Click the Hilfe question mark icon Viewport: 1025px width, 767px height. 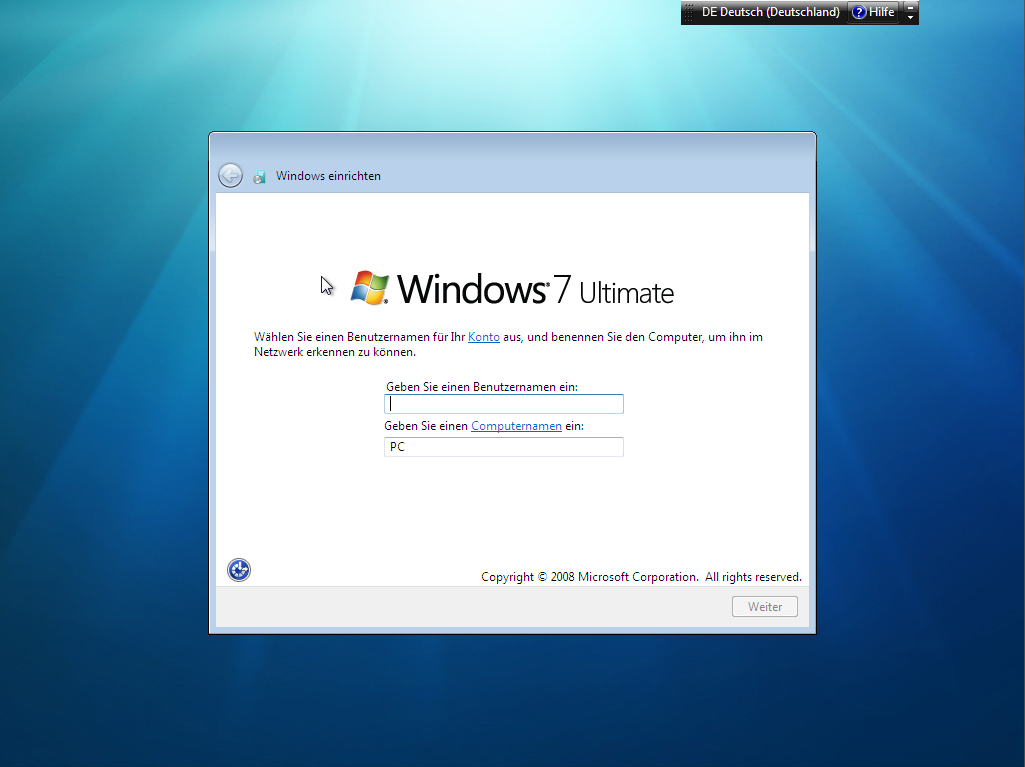(x=859, y=12)
